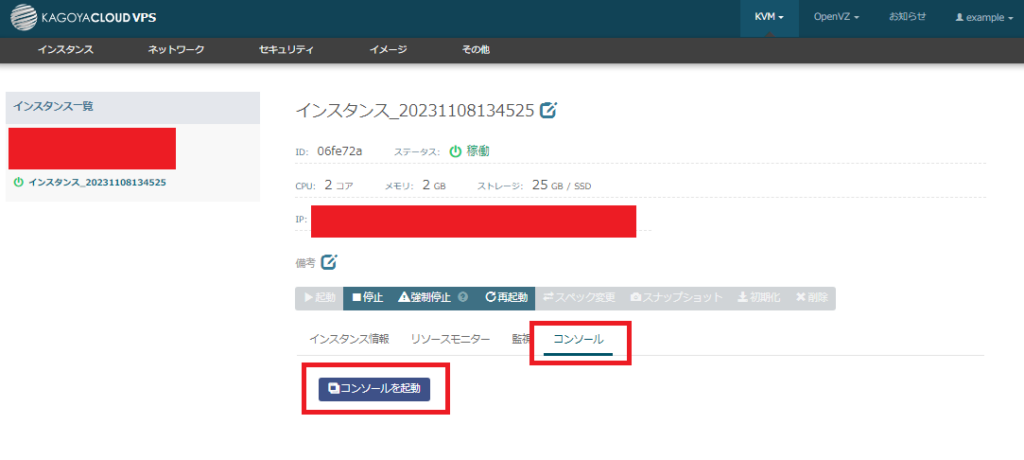This screenshot has width=1024, height=460.
Task: Click the お知らせ notifications link
Action: coord(908,17)
